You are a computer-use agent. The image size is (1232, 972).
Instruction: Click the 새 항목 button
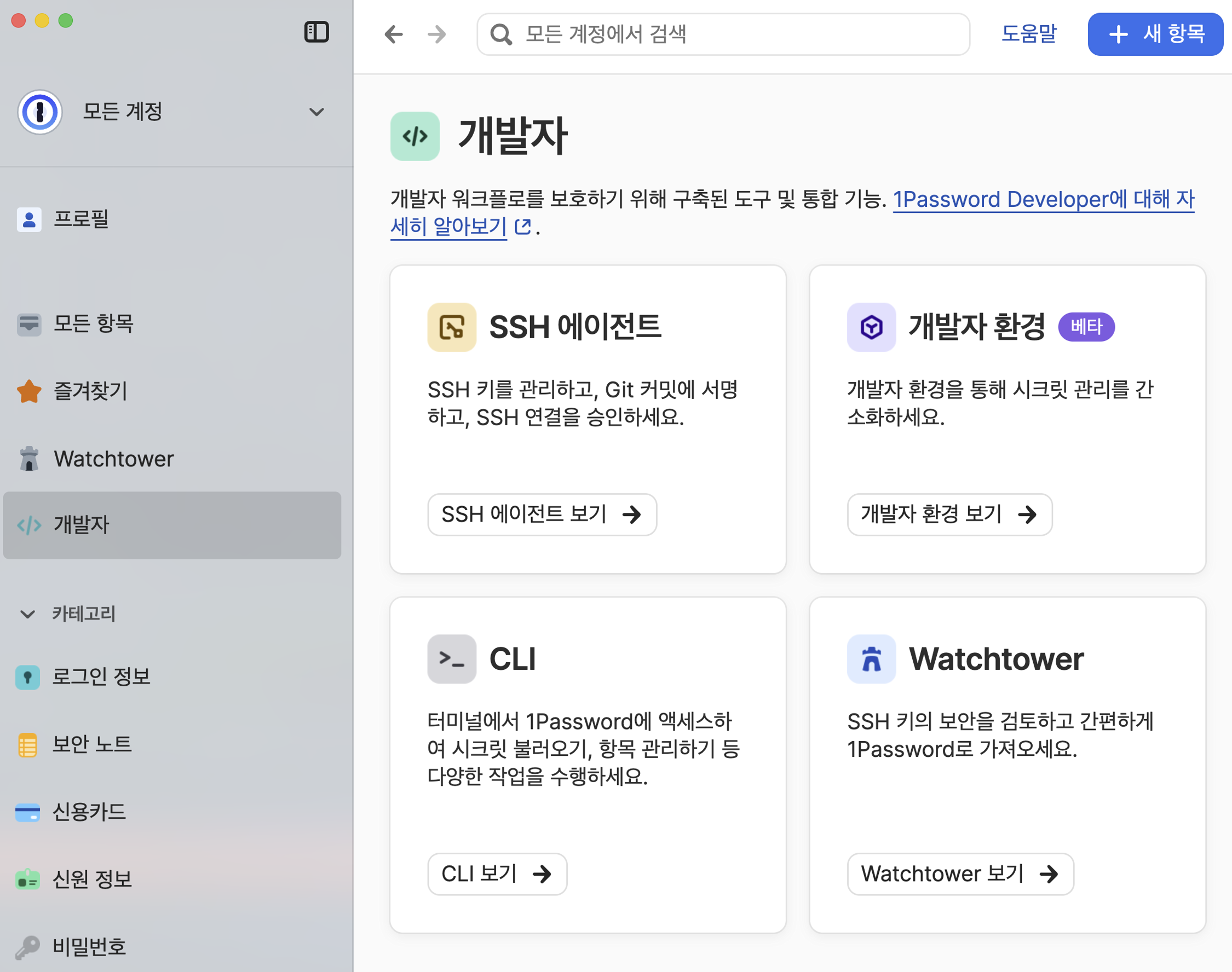click(1155, 34)
